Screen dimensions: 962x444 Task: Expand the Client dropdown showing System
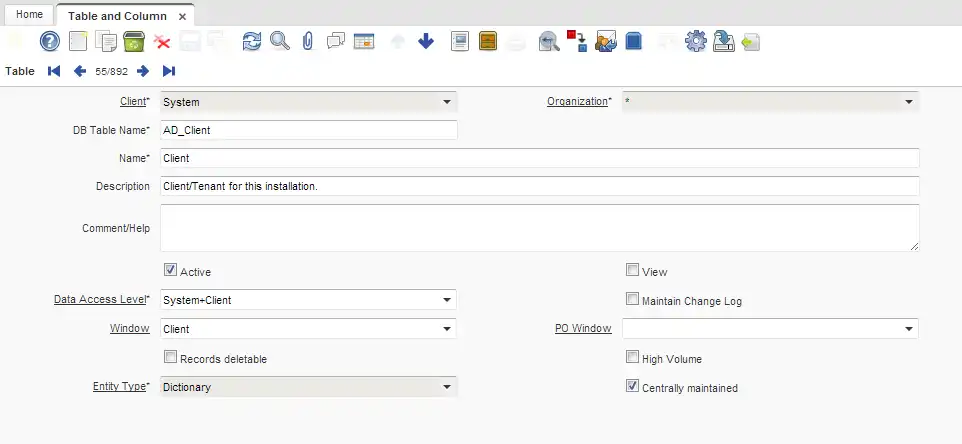pos(447,102)
